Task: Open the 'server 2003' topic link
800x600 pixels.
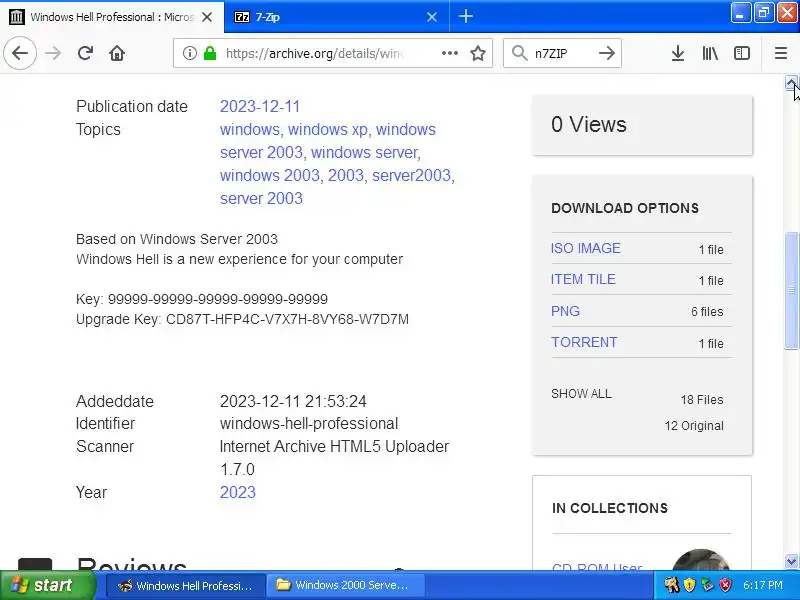Action: click(261, 198)
